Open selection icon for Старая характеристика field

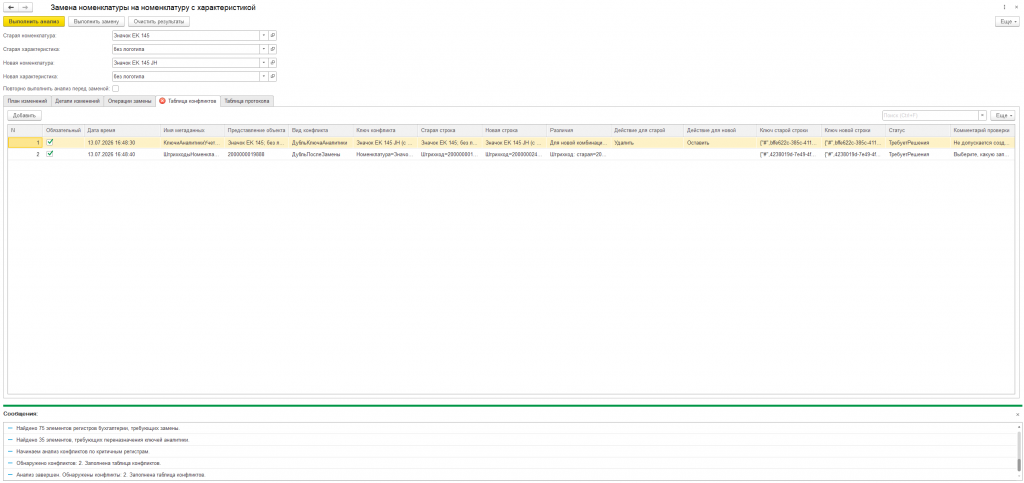273,49
